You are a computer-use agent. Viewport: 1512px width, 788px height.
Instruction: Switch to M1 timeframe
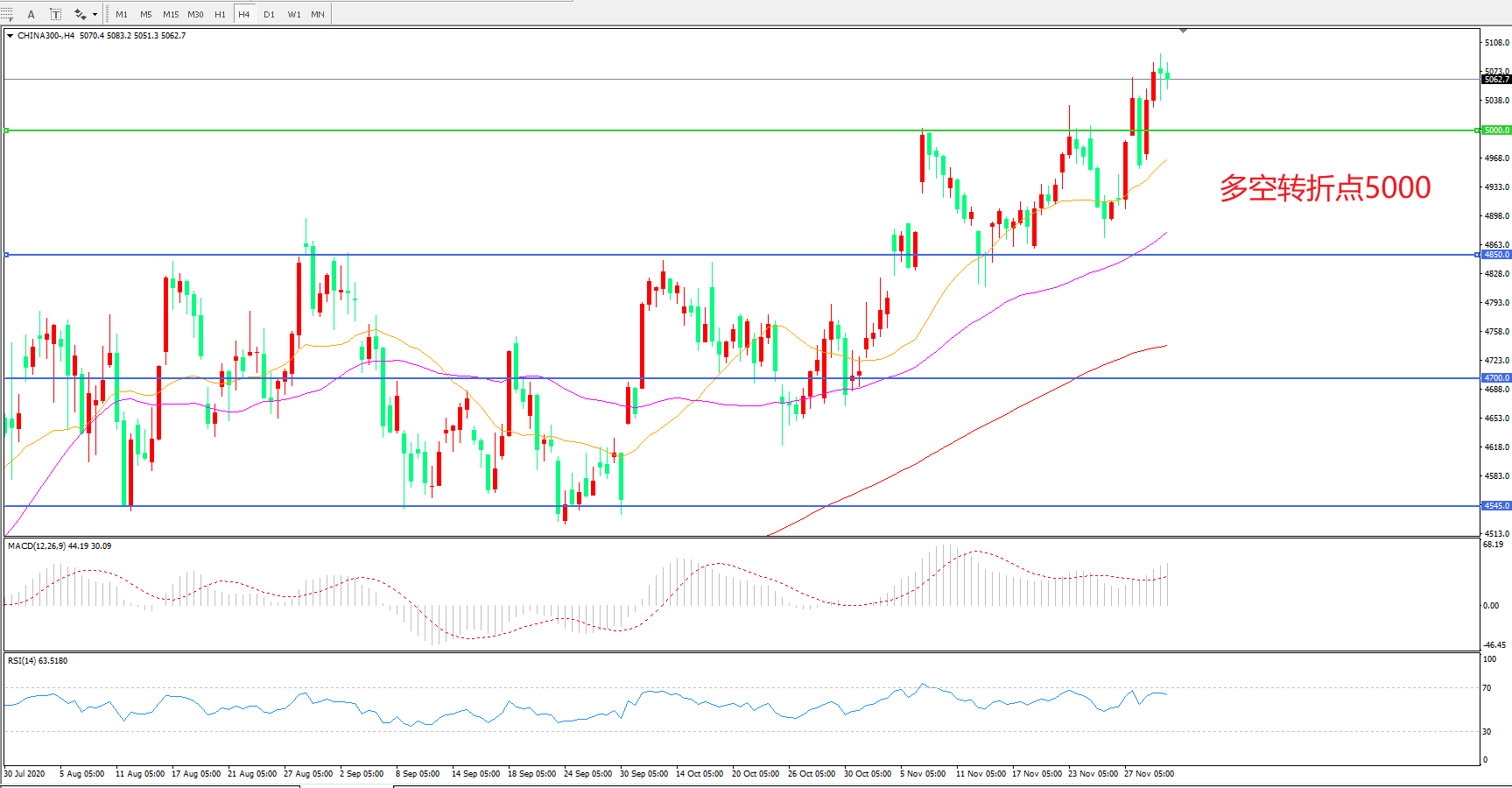122,14
